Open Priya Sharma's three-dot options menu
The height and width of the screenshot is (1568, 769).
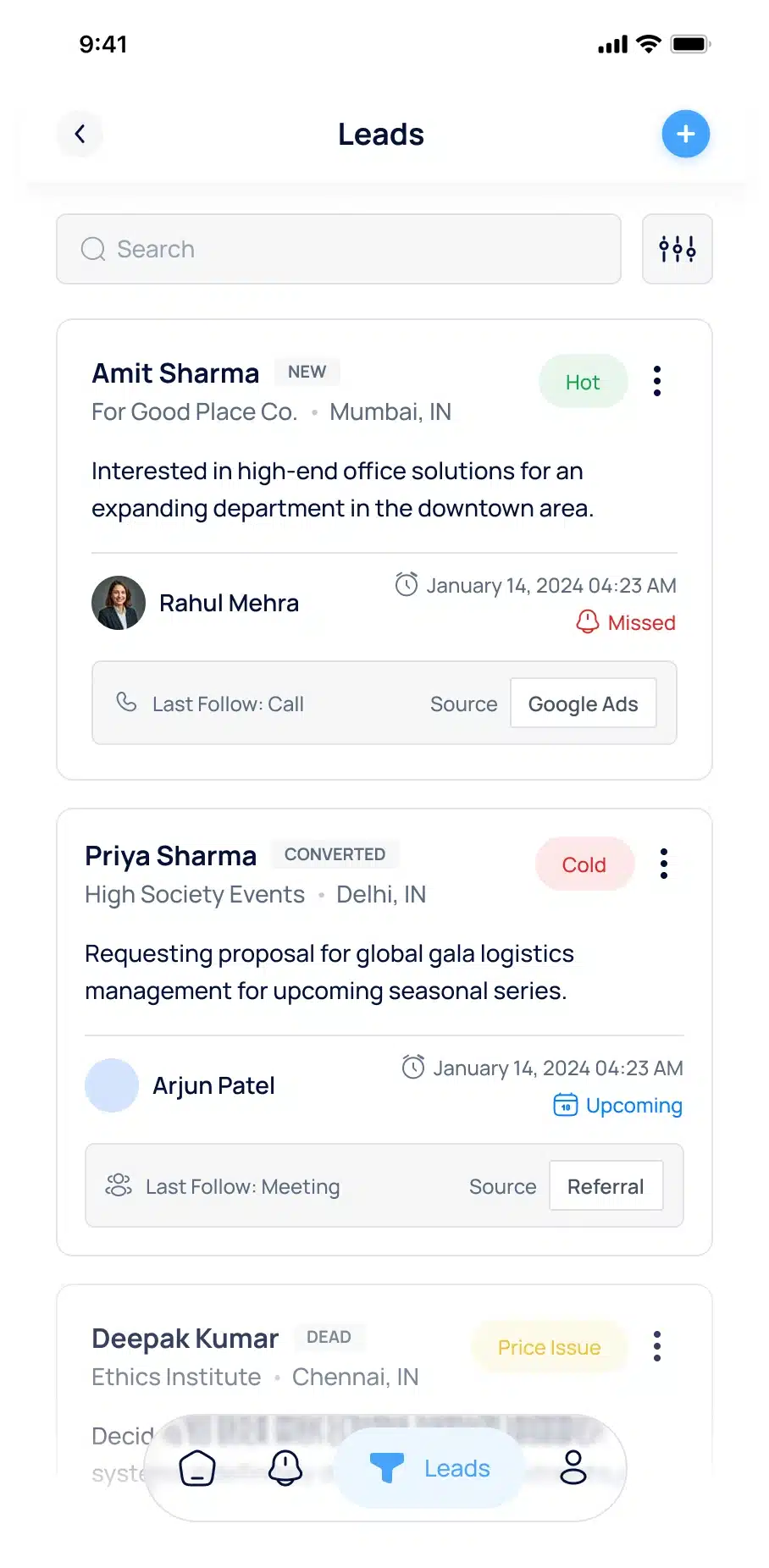[664, 864]
